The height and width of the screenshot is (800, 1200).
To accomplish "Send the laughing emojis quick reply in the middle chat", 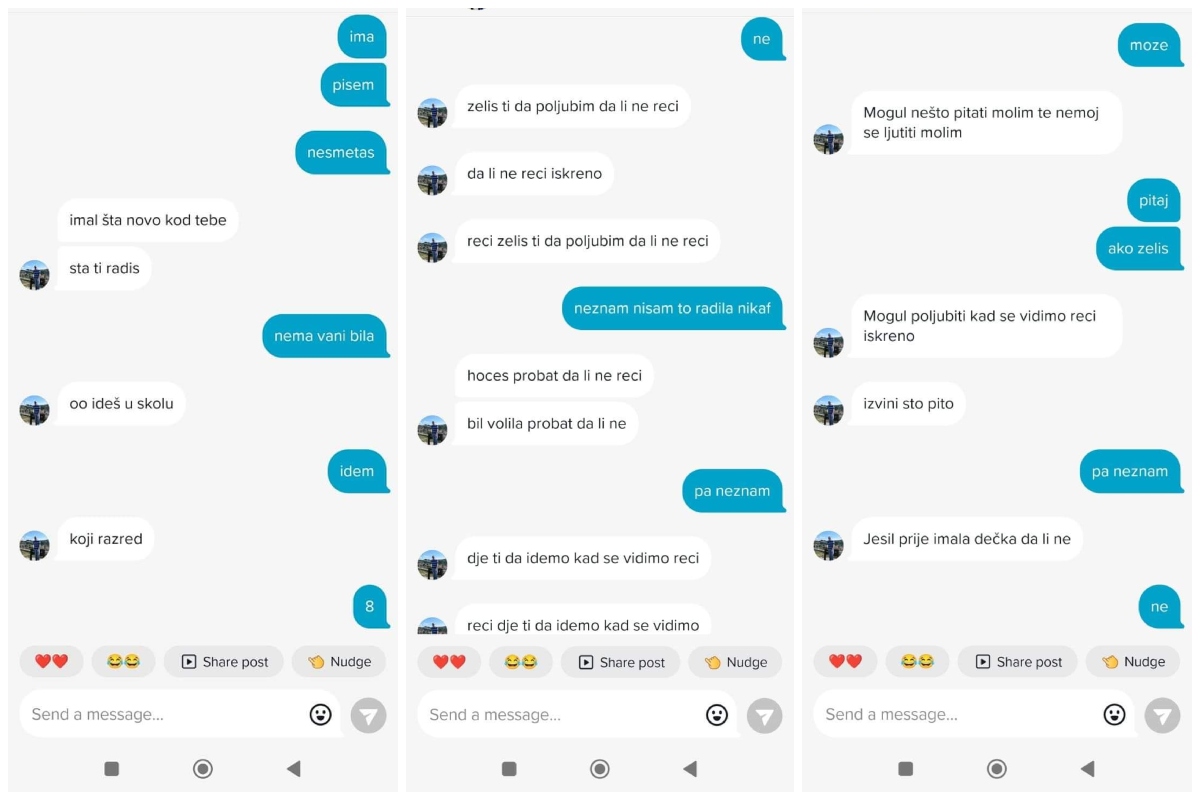I will [x=520, y=661].
